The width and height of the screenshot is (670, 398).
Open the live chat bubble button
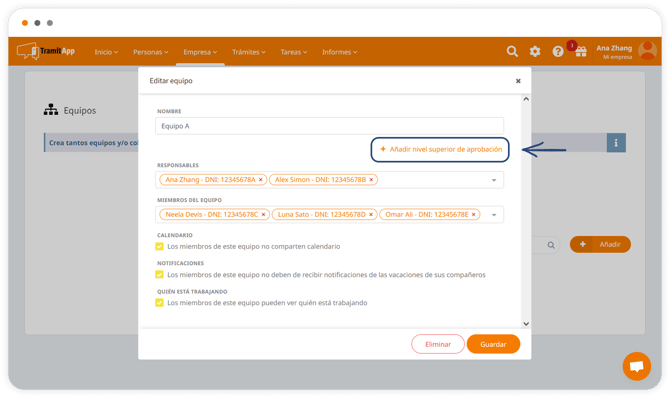click(x=637, y=366)
